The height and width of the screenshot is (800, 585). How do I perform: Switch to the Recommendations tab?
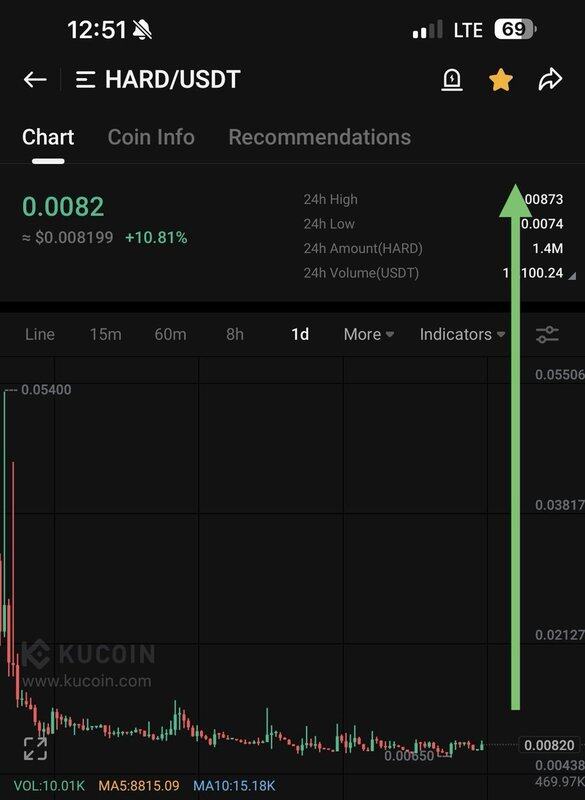(x=320, y=137)
